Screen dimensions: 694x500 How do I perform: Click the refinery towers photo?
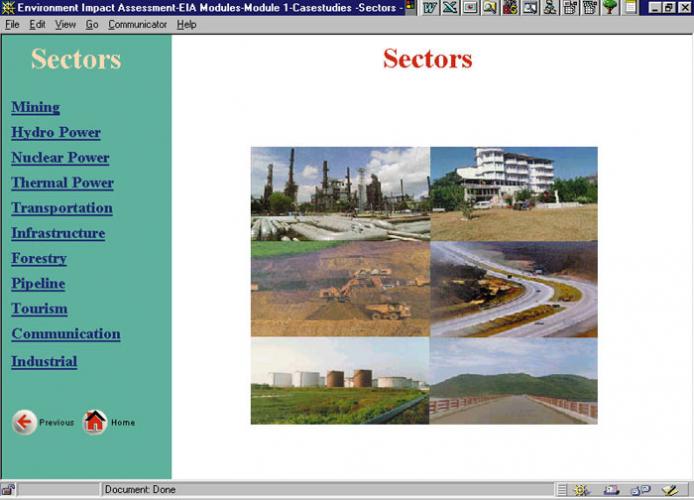pyautogui.click(x=340, y=194)
